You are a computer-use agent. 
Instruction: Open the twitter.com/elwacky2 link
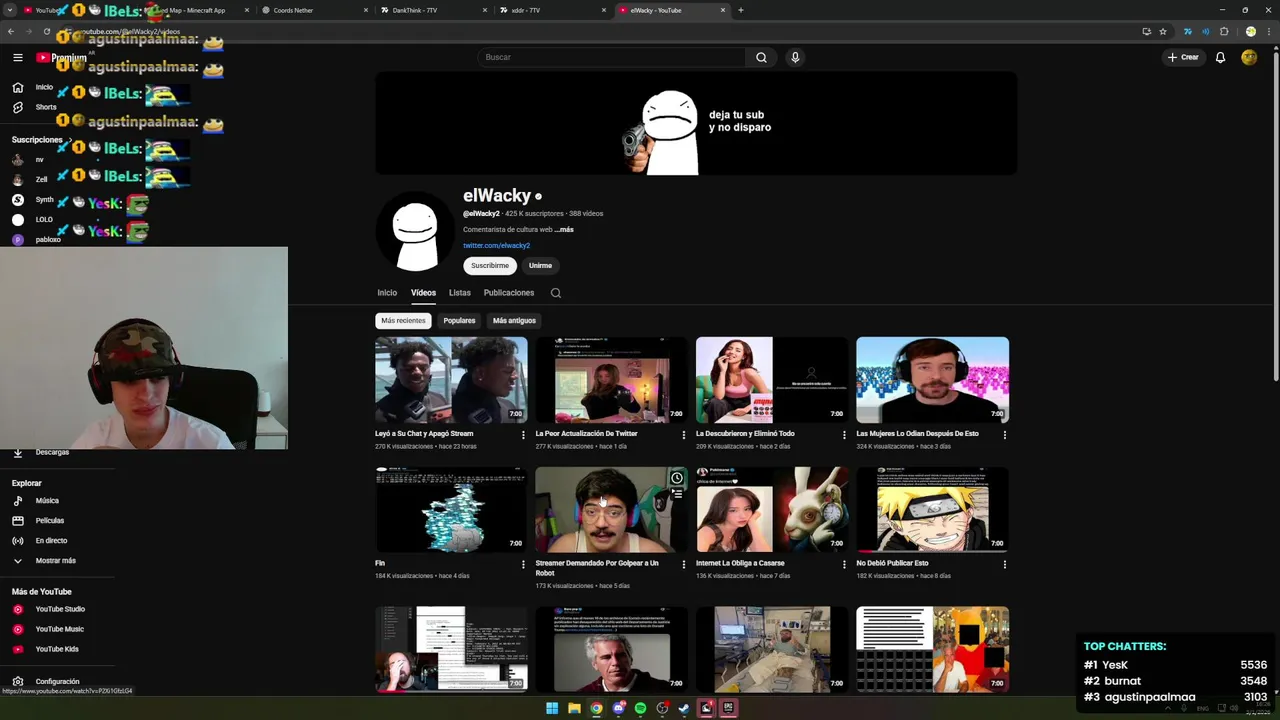tap(496, 245)
